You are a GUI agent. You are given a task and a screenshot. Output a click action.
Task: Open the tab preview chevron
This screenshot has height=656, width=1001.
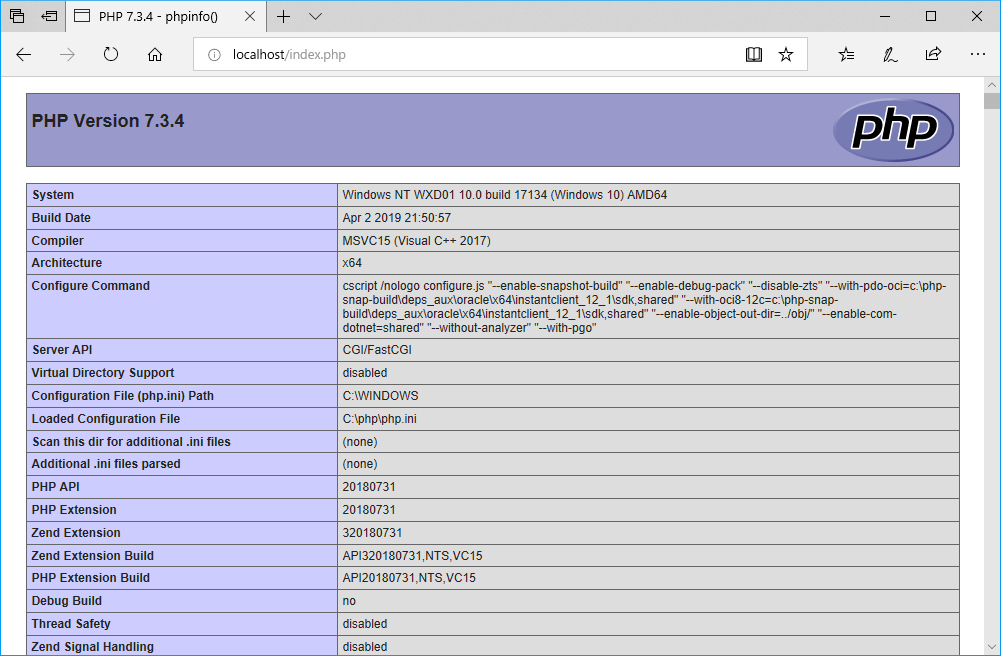pyautogui.click(x=313, y=17)
